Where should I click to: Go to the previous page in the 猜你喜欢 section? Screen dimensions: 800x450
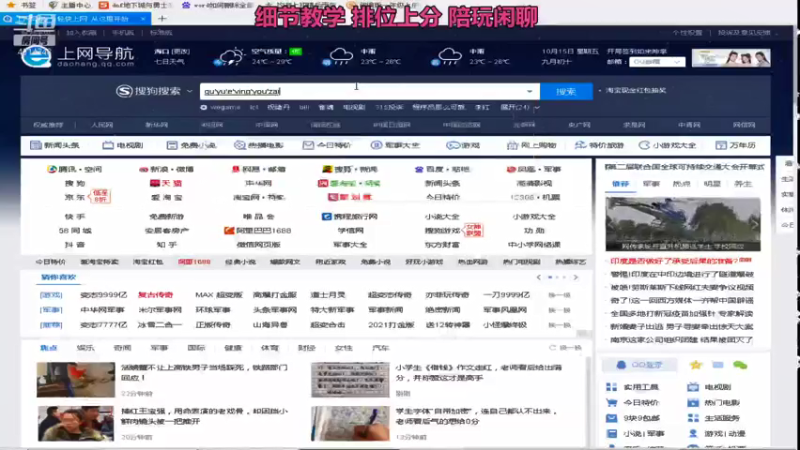(539, 278)
